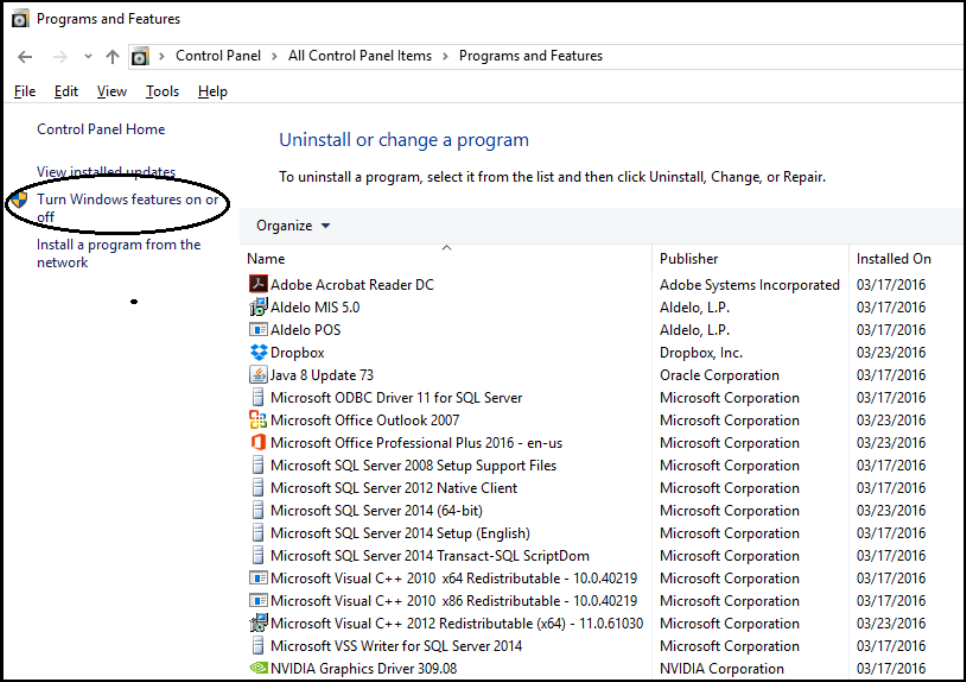Open Turn Windows features on or off

128,208
